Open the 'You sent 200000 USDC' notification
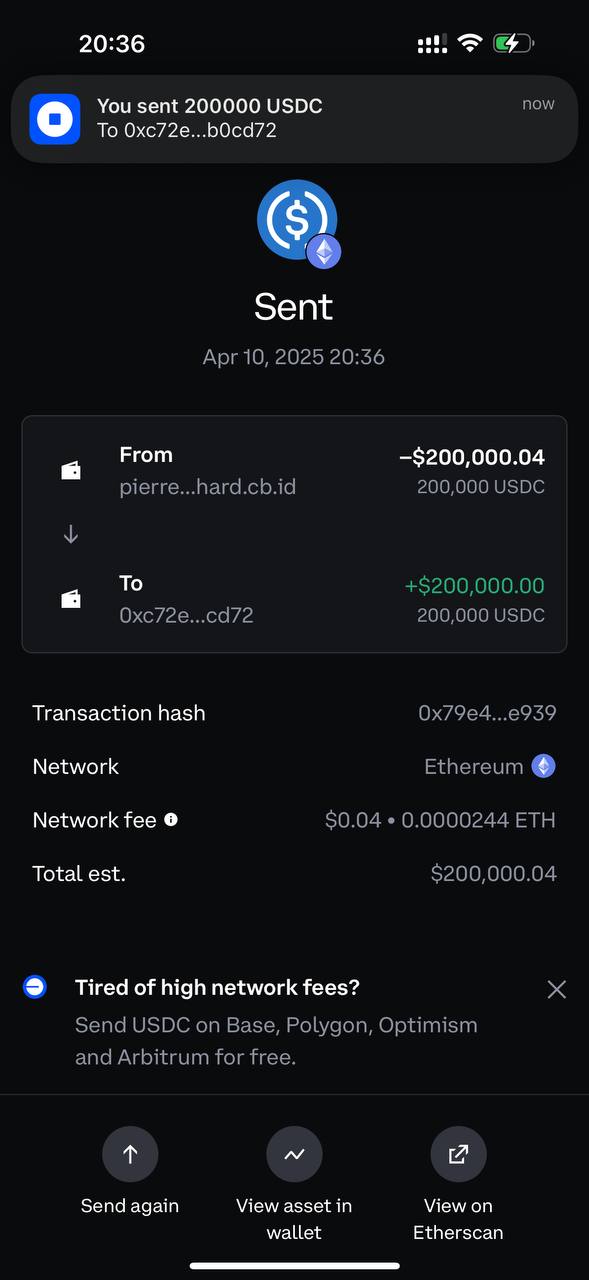 click(x=294, y=118)
